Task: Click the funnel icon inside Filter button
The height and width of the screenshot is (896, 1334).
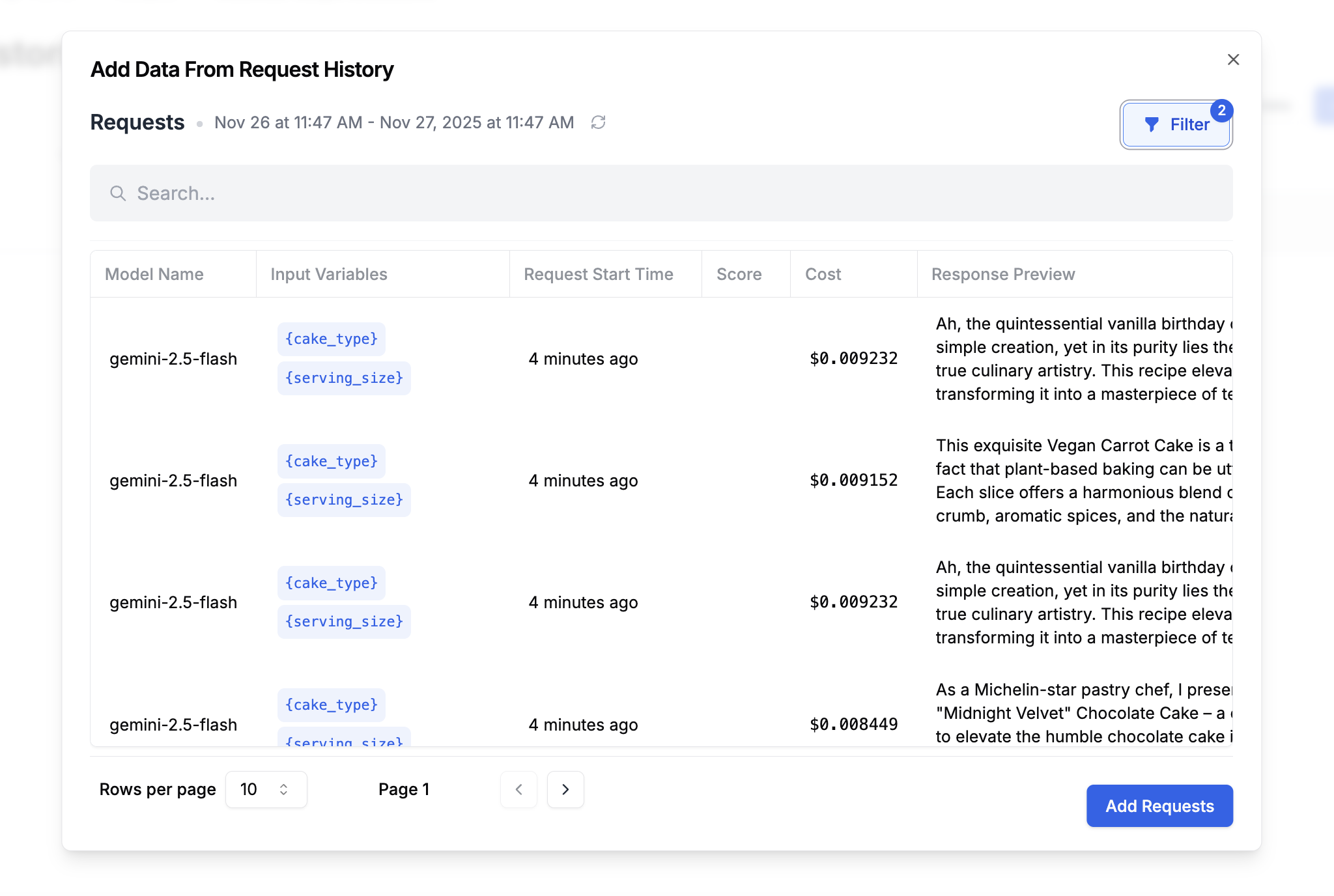Action: tap(1152, 124)
